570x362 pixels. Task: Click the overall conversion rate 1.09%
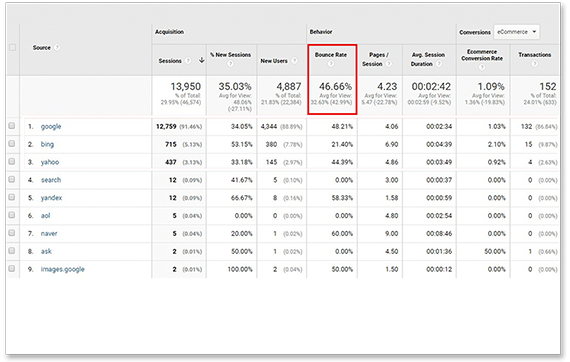pyautogui.click(x=491, y=87)
